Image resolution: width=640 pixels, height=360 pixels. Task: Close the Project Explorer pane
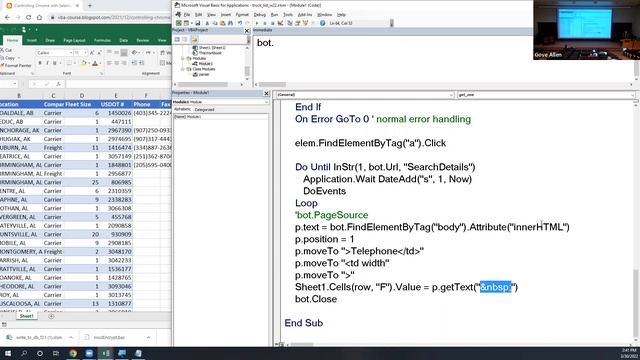247,31
